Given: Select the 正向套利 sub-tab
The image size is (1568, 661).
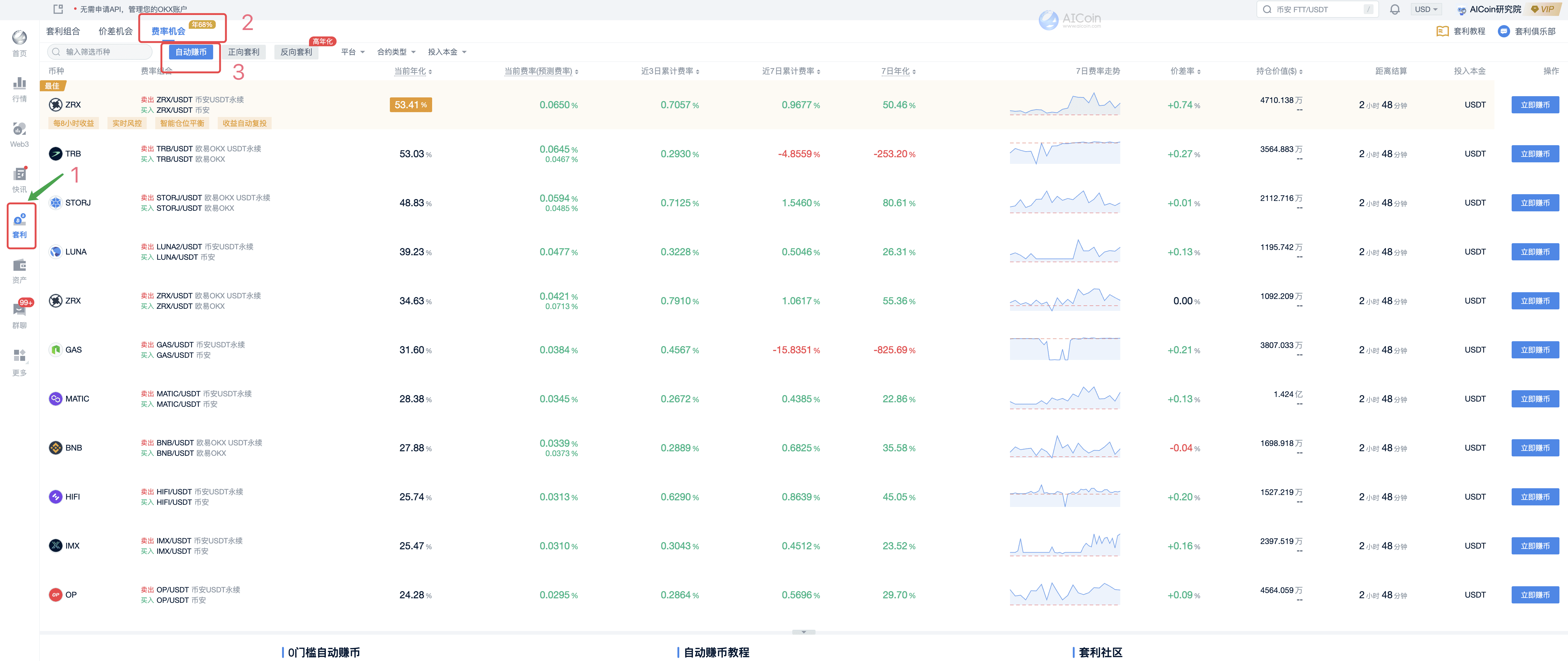Looking at the screenshot, I should tap(243, 52).
